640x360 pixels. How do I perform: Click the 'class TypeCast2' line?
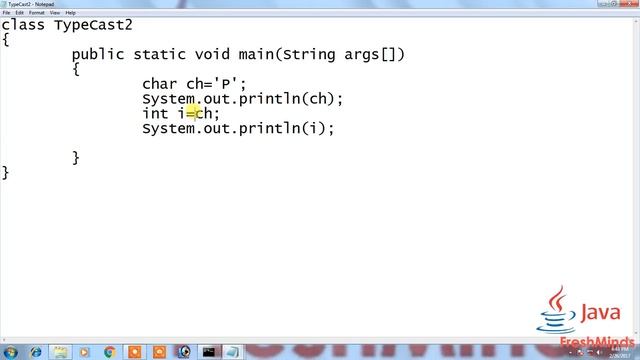(67, 25)
